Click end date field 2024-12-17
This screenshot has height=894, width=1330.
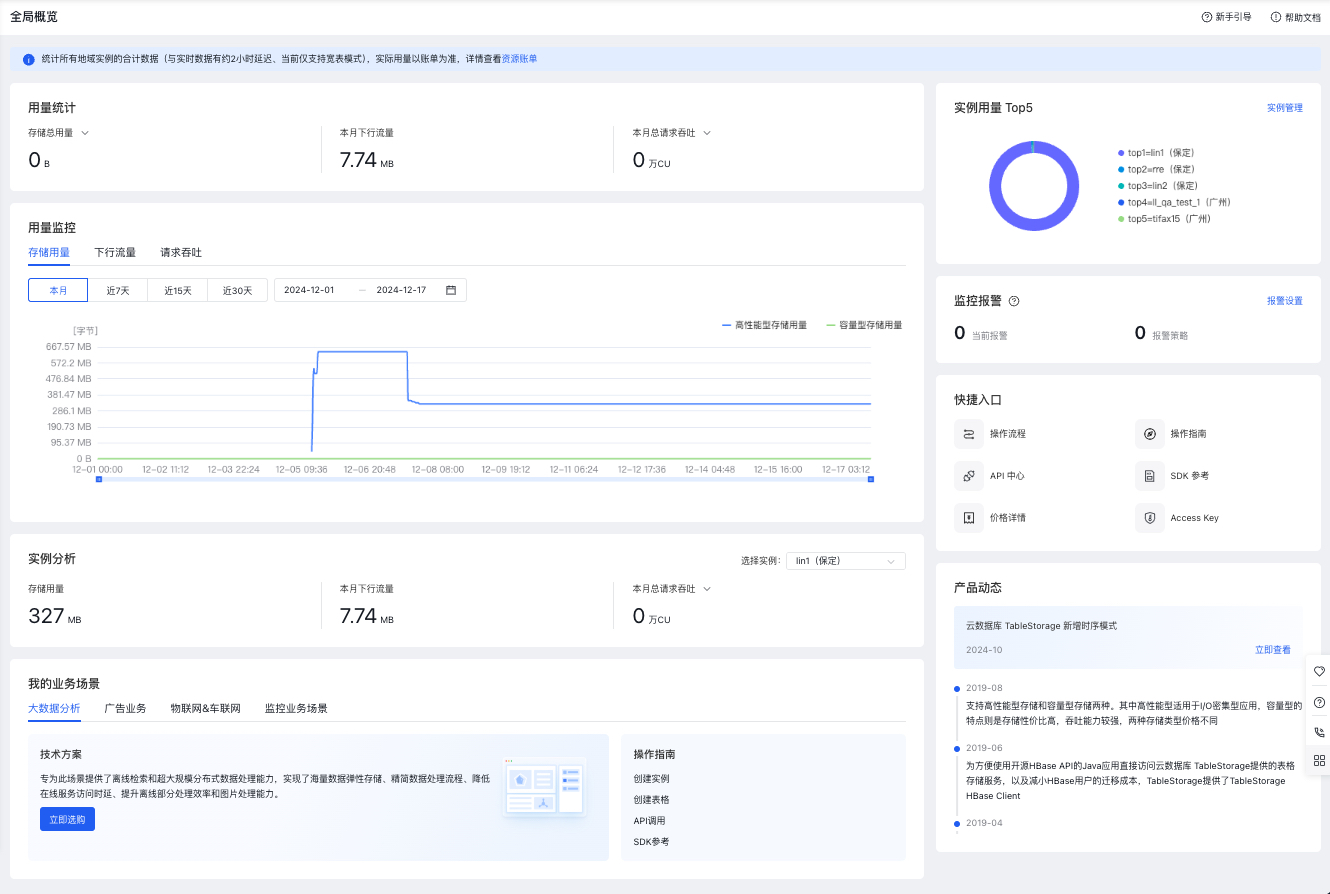401,290
